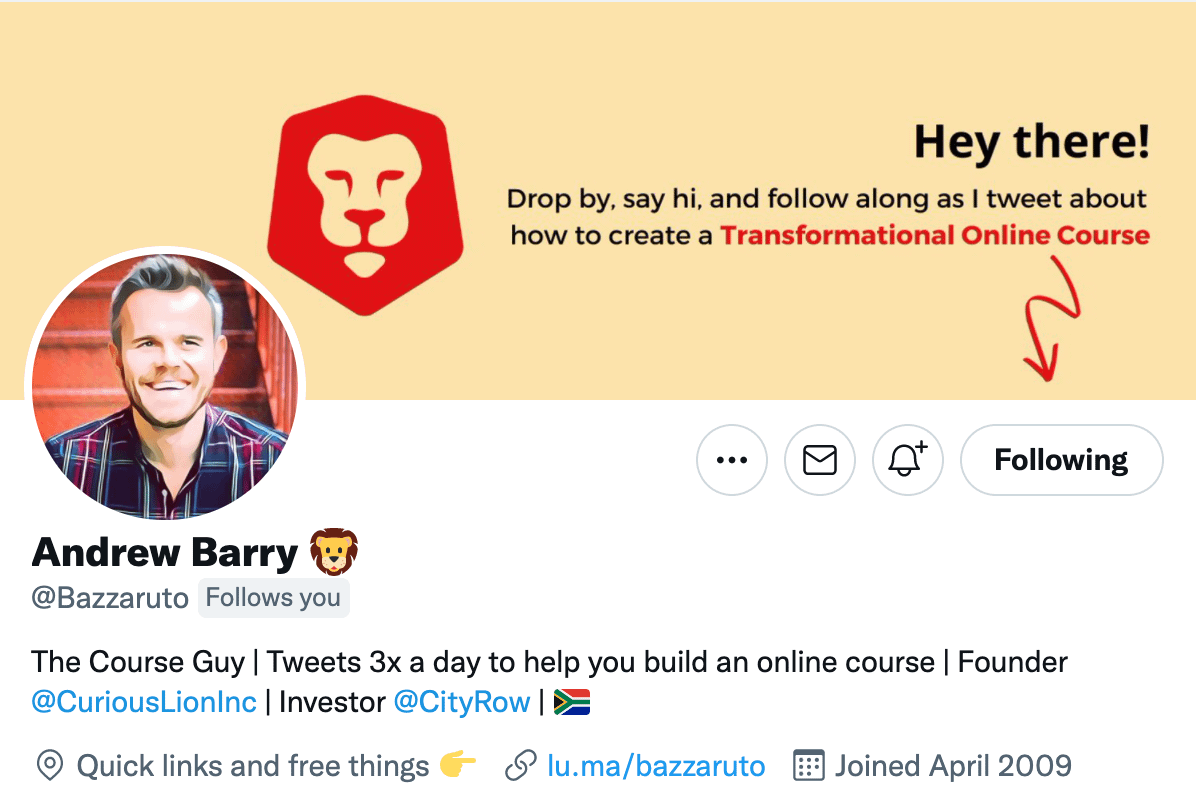Click the "Joined April 2009" text
The width and height of the screenshot is (1196, 800).
pos(953,767)
